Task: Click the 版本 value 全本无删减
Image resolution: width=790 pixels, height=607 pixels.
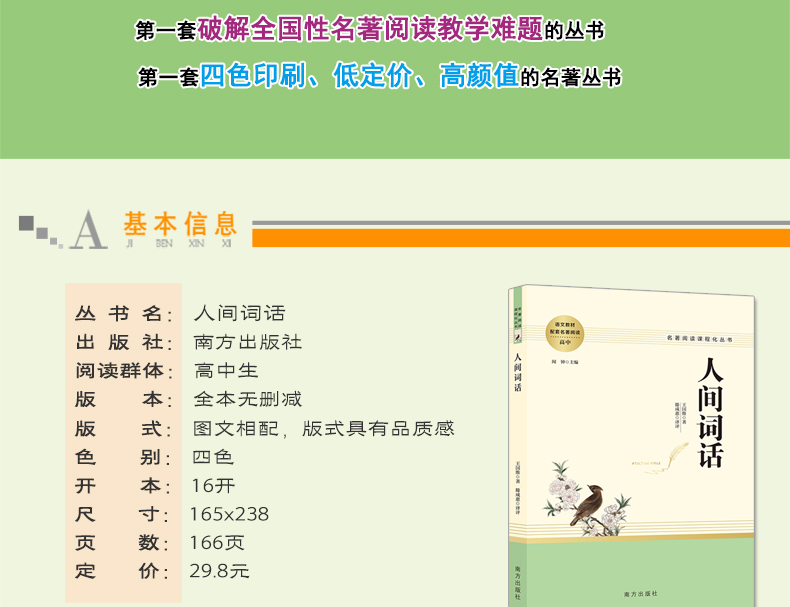Action: click(x=247, y=399)
